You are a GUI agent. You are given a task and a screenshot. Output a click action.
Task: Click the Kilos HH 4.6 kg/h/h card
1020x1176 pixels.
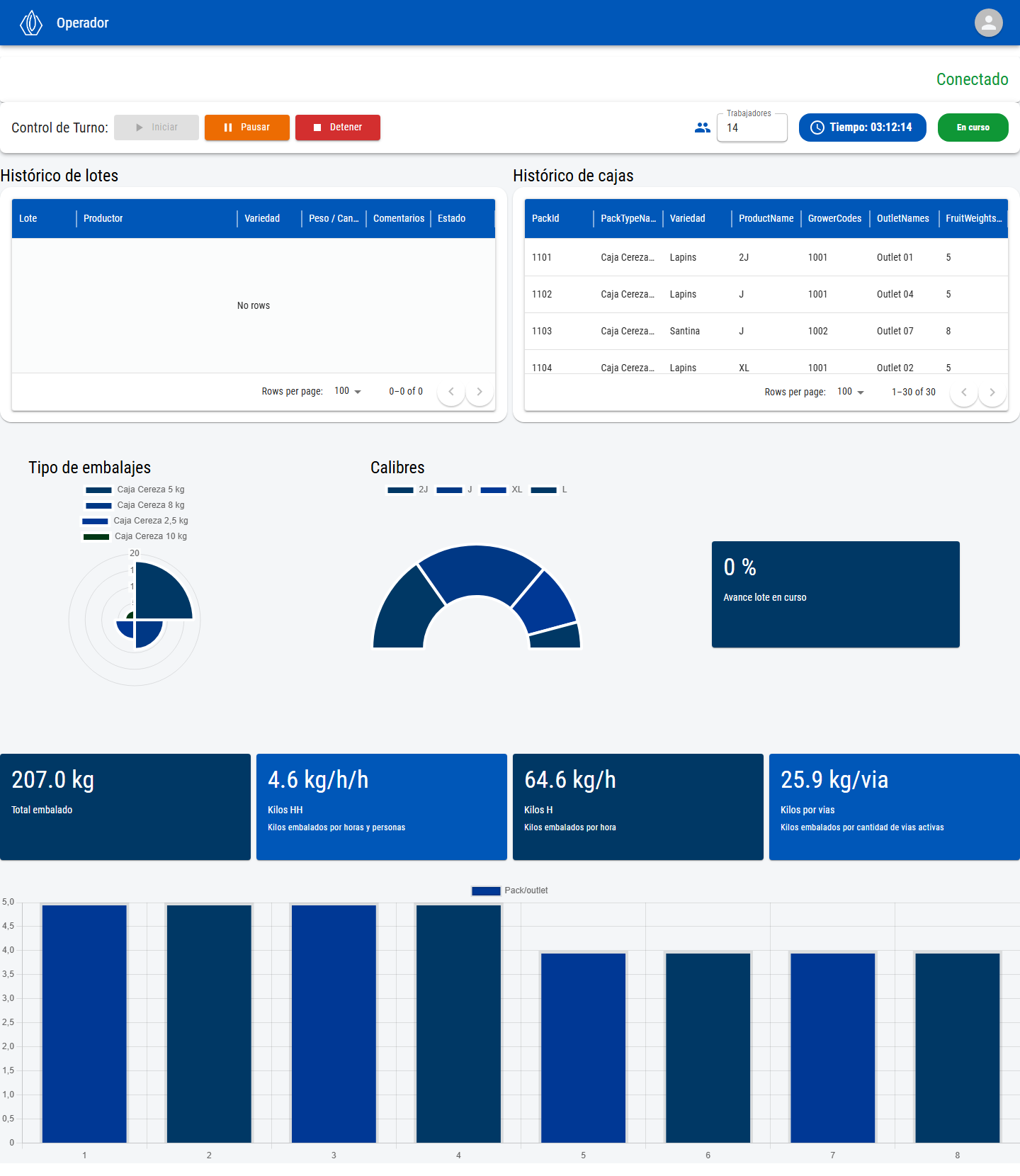click(382, 807)
